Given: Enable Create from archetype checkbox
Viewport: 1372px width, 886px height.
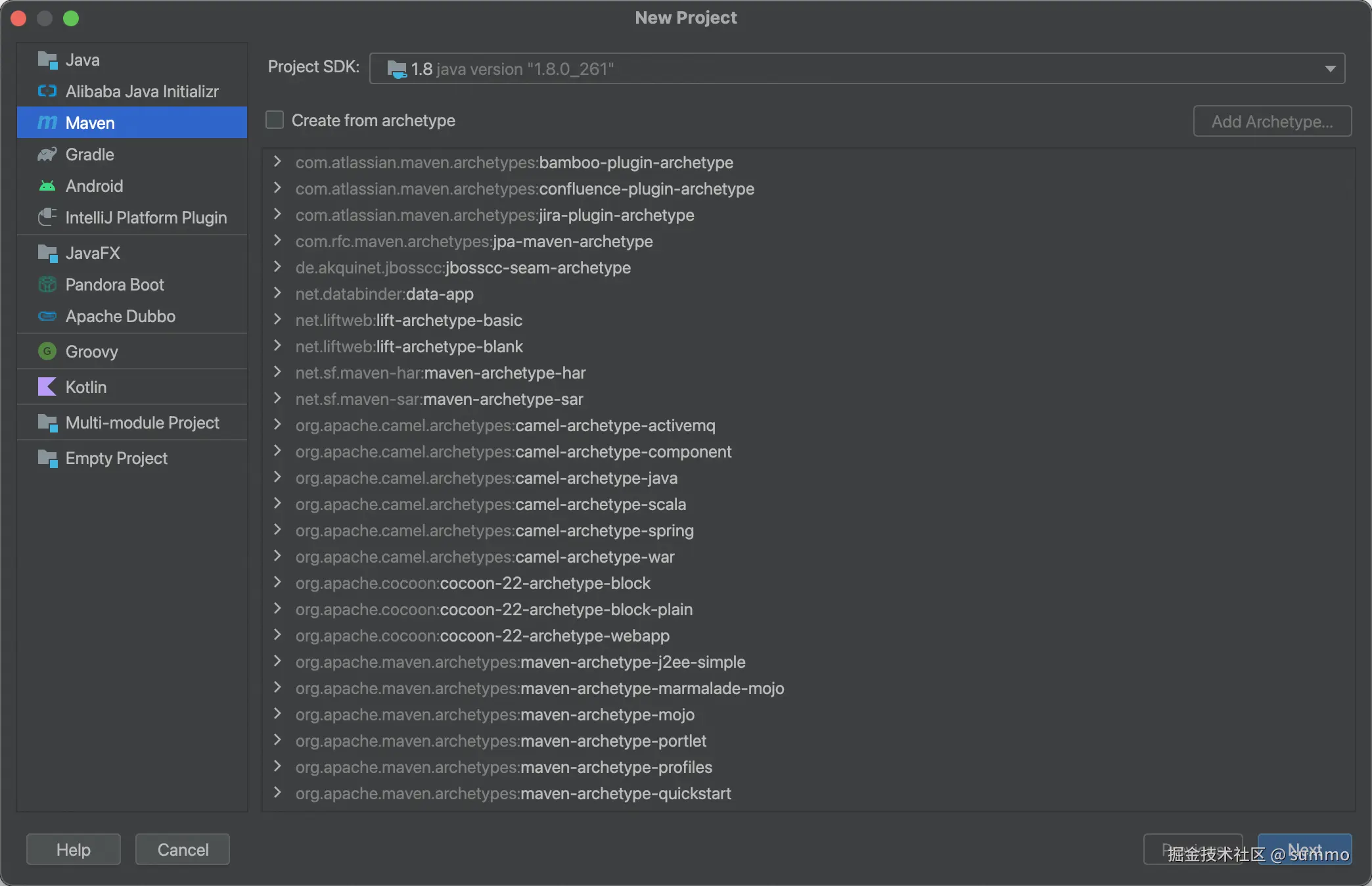Looking at the screenshot, I should coord(275,120).
